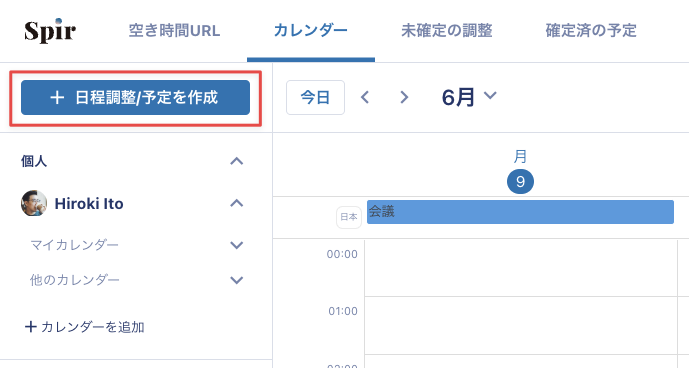Click the Spir logo
The width and height of the screenshot is (689, 368).
(50, 30)
